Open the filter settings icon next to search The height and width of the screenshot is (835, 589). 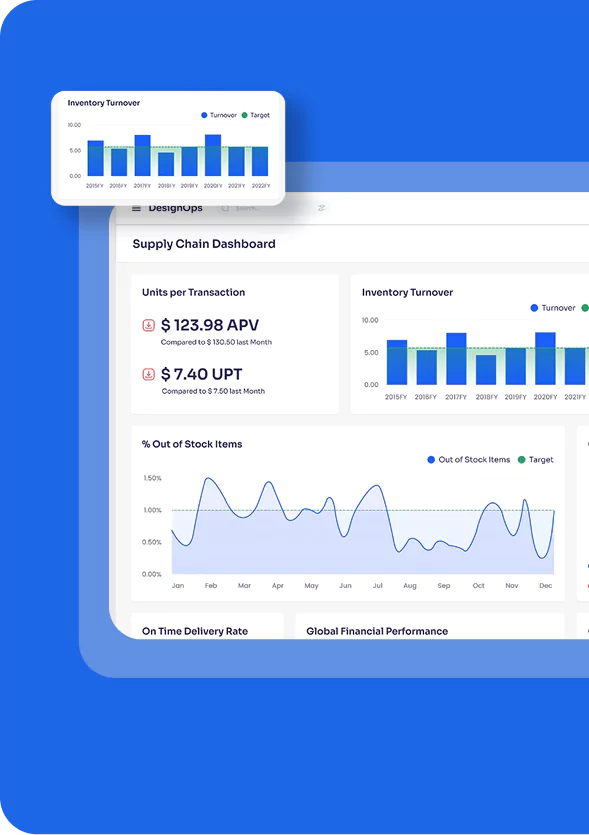point(321,208)
